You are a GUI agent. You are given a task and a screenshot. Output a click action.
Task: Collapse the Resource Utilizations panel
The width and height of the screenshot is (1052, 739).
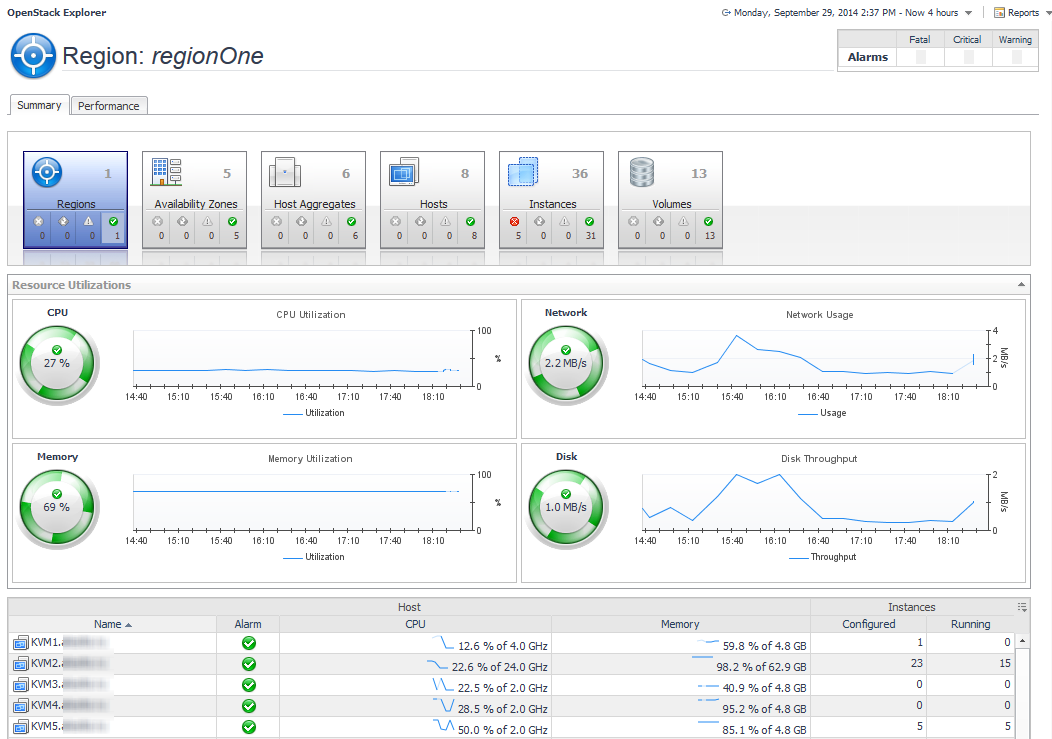(x=1021, y=285)
